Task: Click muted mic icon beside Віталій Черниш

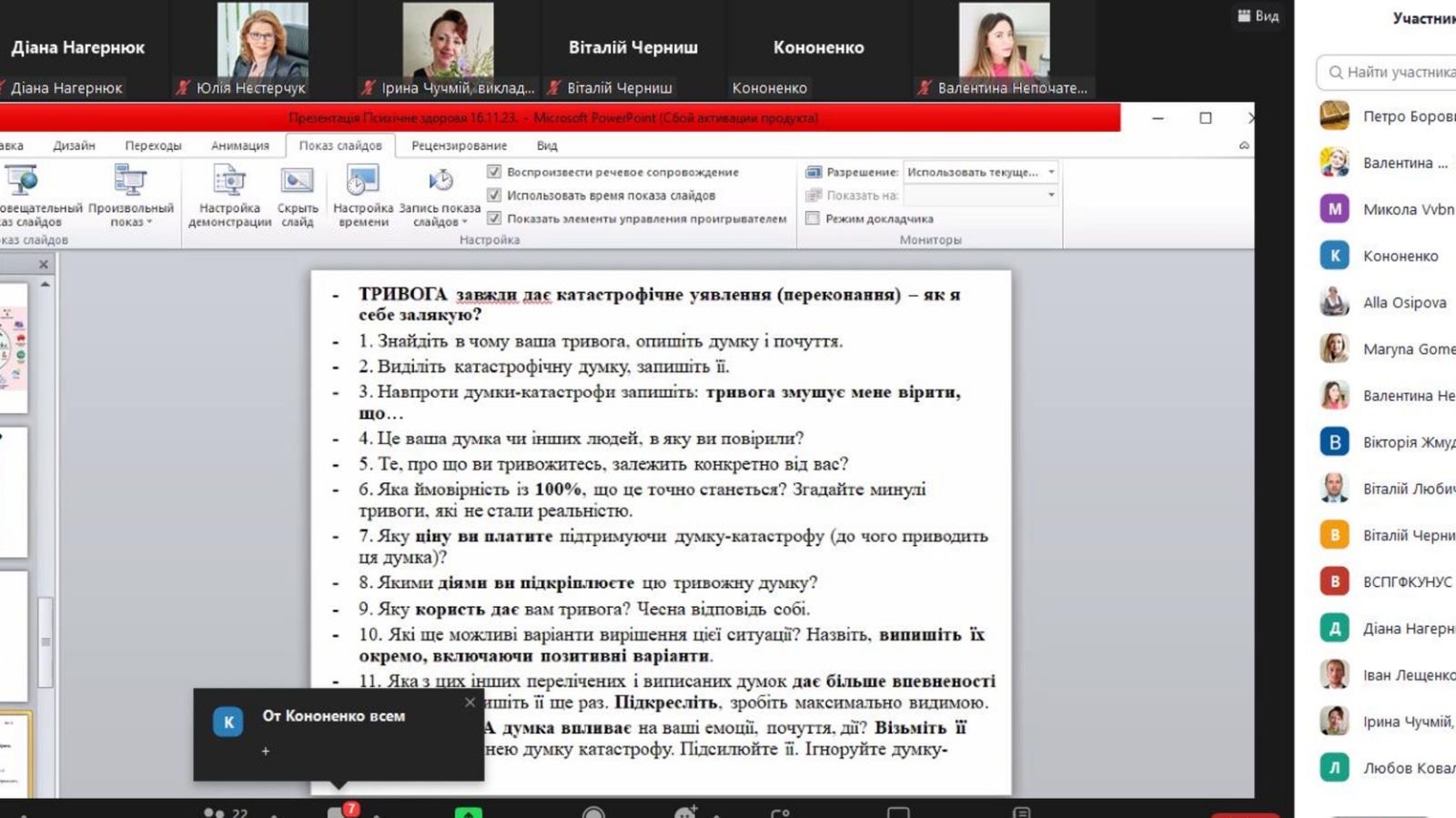Action: pos(553,87)
